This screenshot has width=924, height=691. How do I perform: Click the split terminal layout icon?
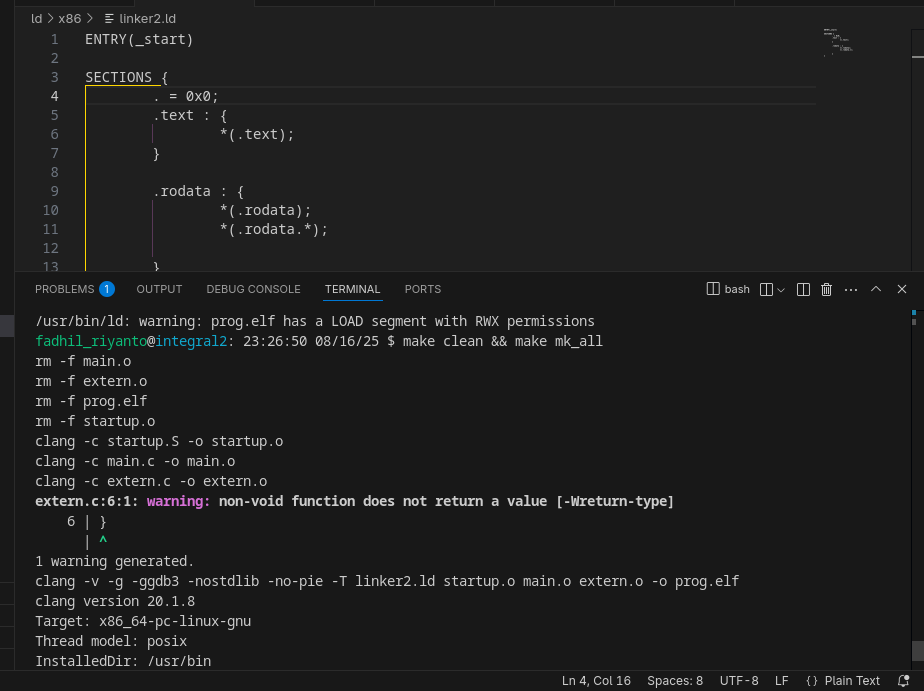pos(803,289)
